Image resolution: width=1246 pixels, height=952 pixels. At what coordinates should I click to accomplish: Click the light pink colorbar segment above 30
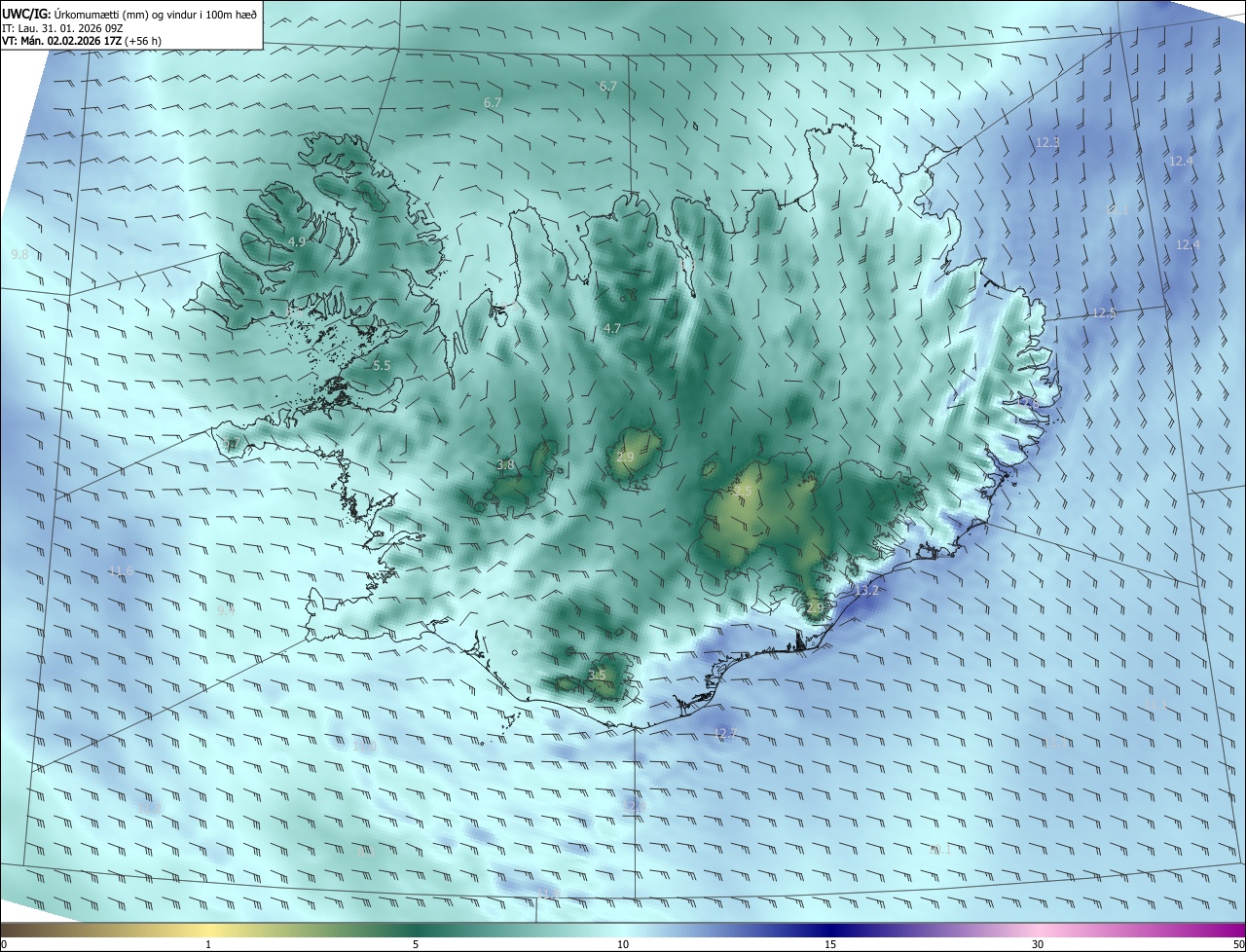[x=1038, y=931]
